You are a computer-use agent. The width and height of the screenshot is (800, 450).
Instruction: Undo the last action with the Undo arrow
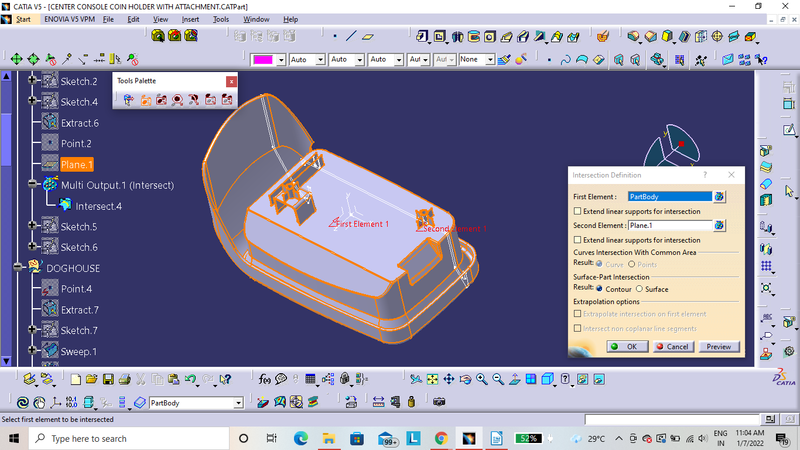(x=190, y=379)
